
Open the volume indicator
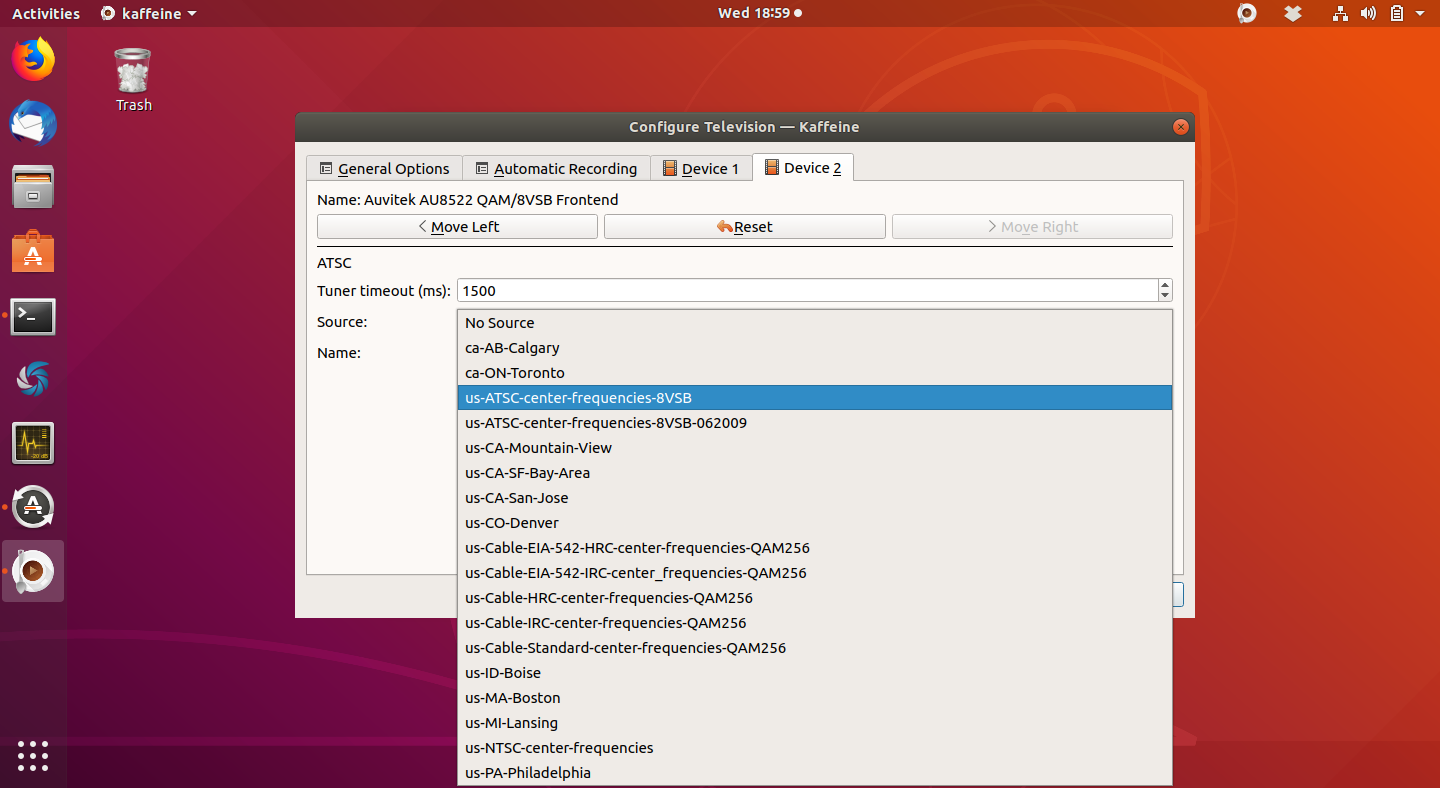pos(1368,13)
